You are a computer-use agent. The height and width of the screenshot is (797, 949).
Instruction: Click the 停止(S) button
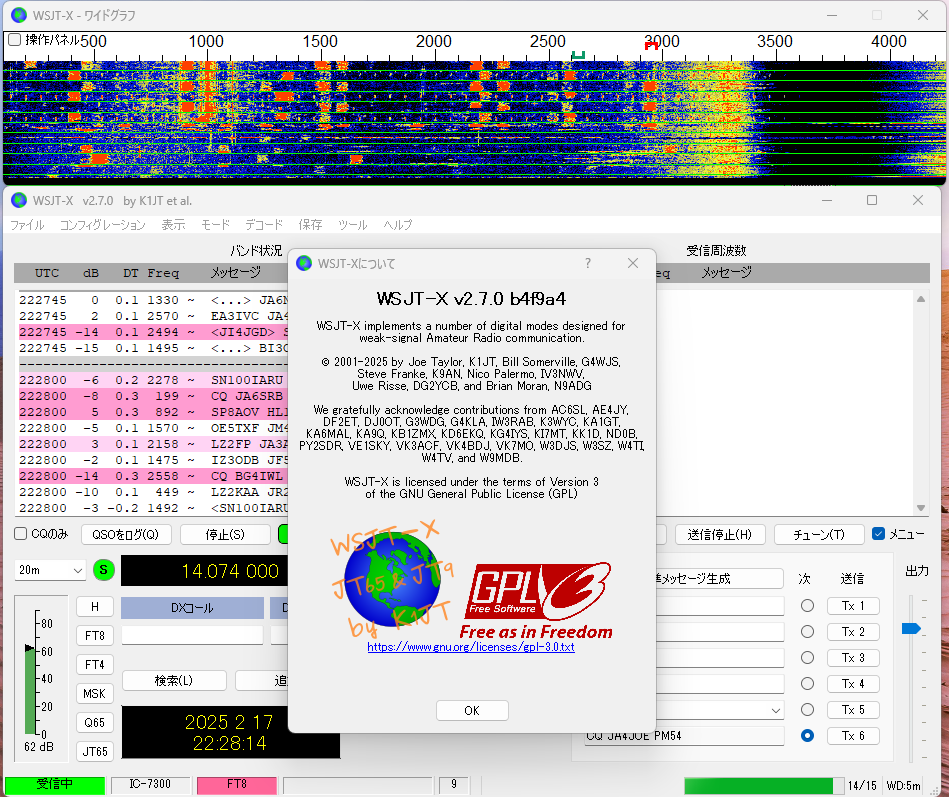(x=225, y=534)
